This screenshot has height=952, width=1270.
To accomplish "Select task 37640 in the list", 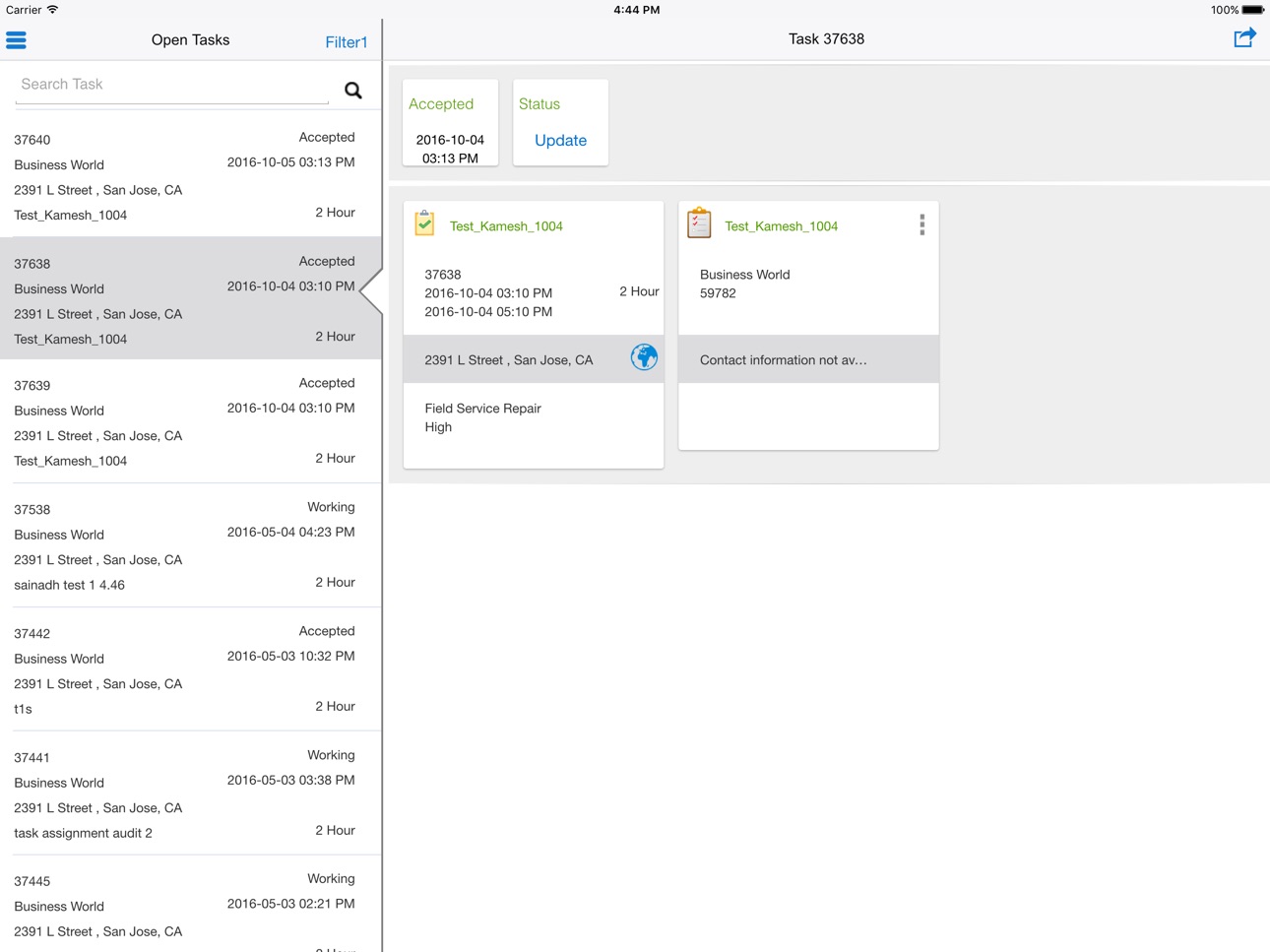I will click(190, 174).
